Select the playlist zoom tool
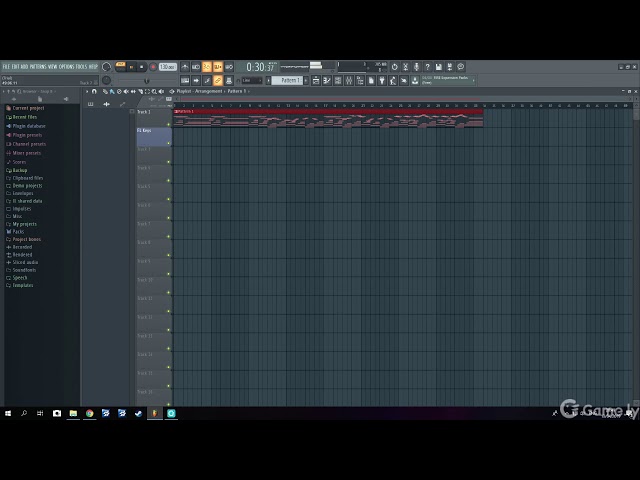 tap(154, 91)
